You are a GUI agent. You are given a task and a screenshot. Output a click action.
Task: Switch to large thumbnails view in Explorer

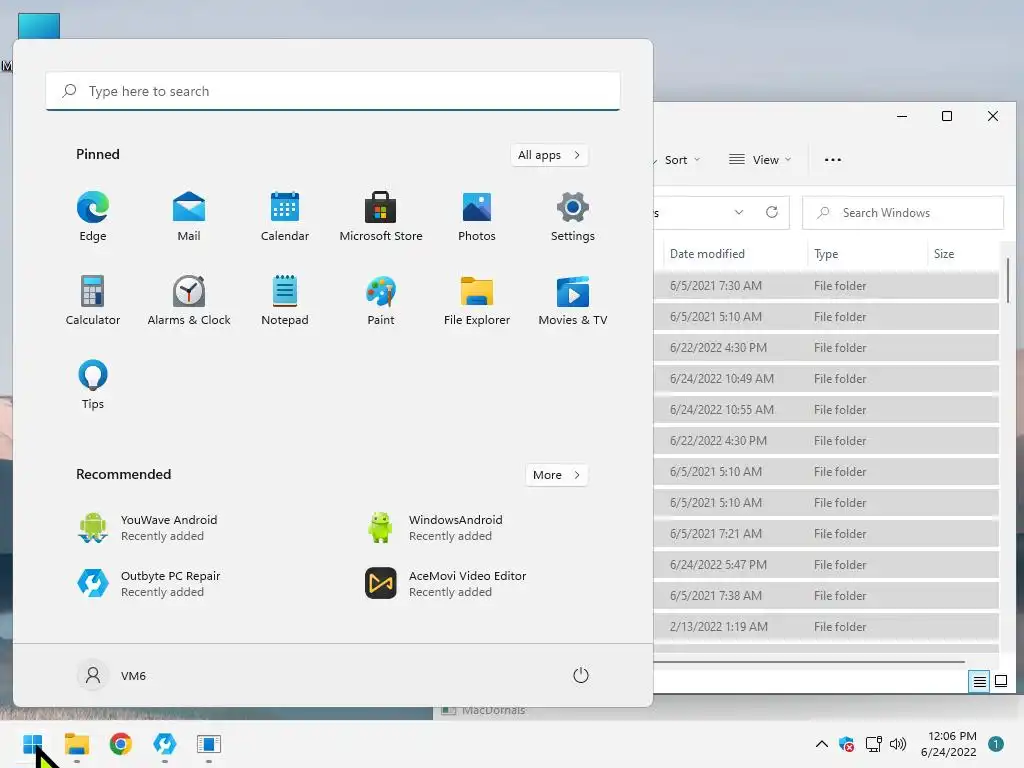point(1000,682)
